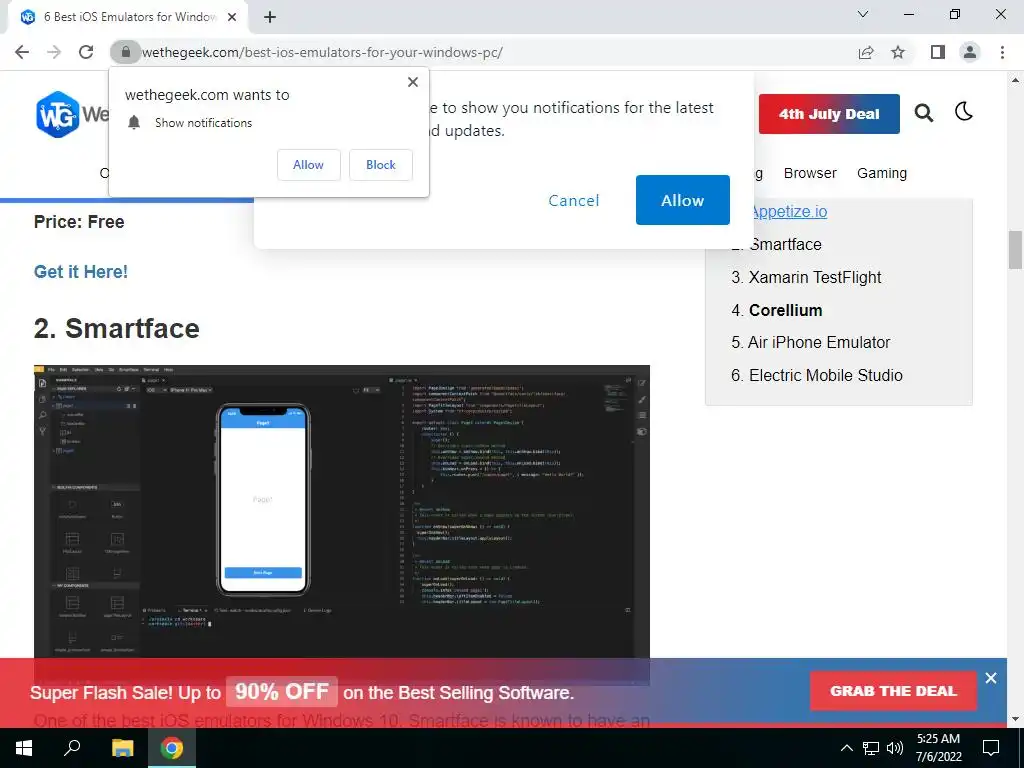This screenshot has width=1024, height=768.
Task: Click the share page icon in address bar
Action: click(866, 52)
